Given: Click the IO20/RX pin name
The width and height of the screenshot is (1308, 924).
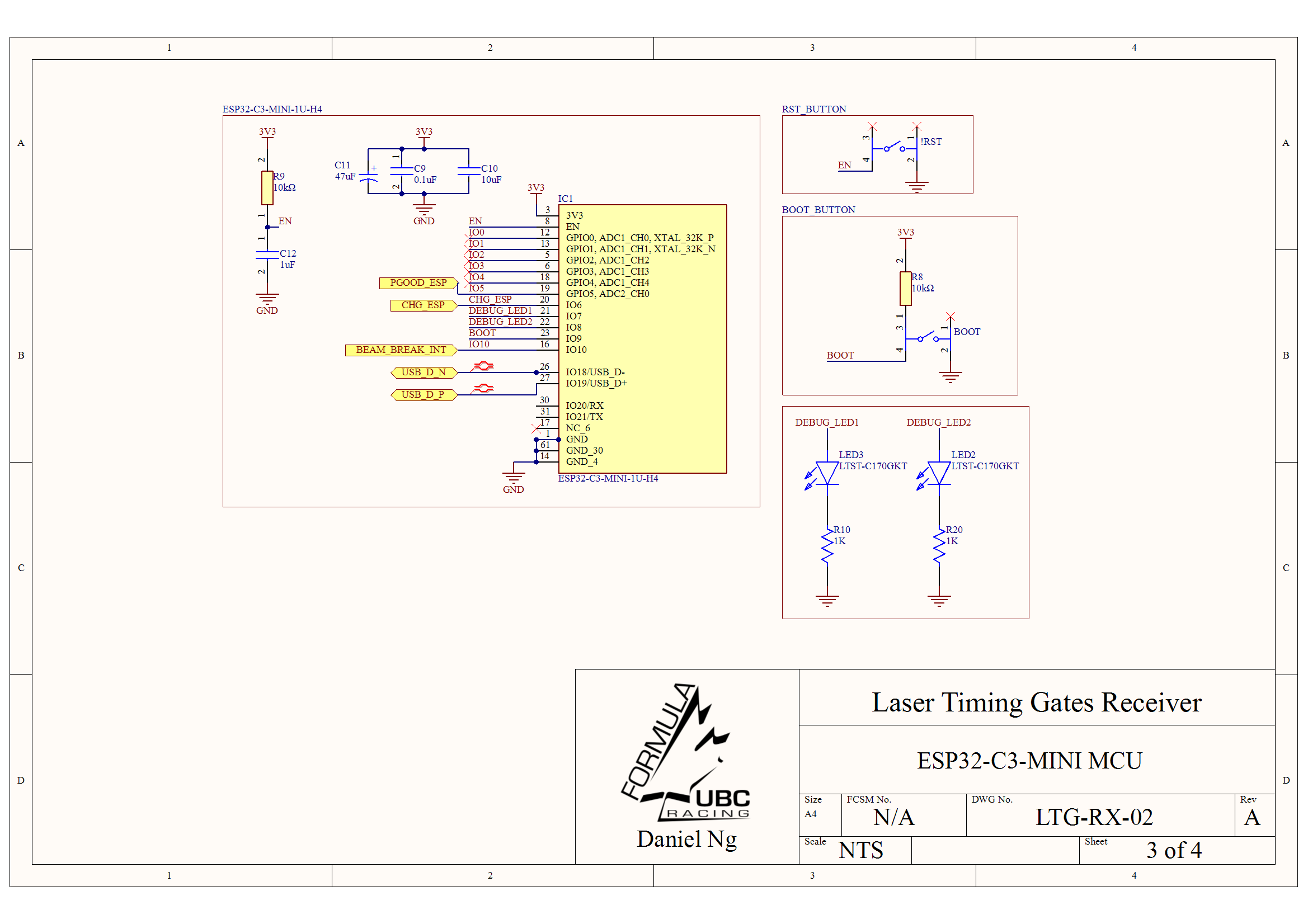Looking at the screenshot, I should [585, 406].
